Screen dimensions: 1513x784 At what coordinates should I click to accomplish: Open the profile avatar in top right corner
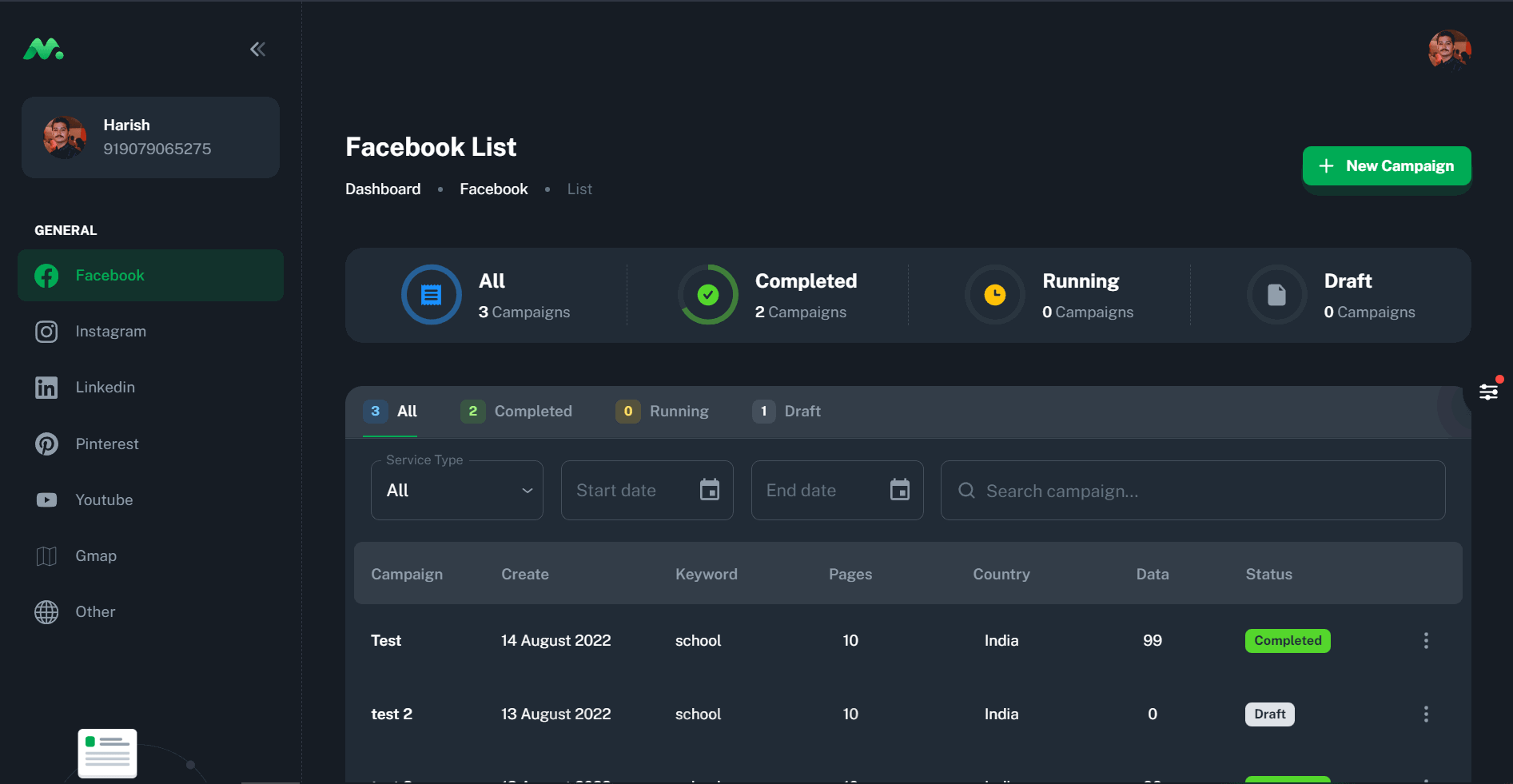coord(1449,50)
